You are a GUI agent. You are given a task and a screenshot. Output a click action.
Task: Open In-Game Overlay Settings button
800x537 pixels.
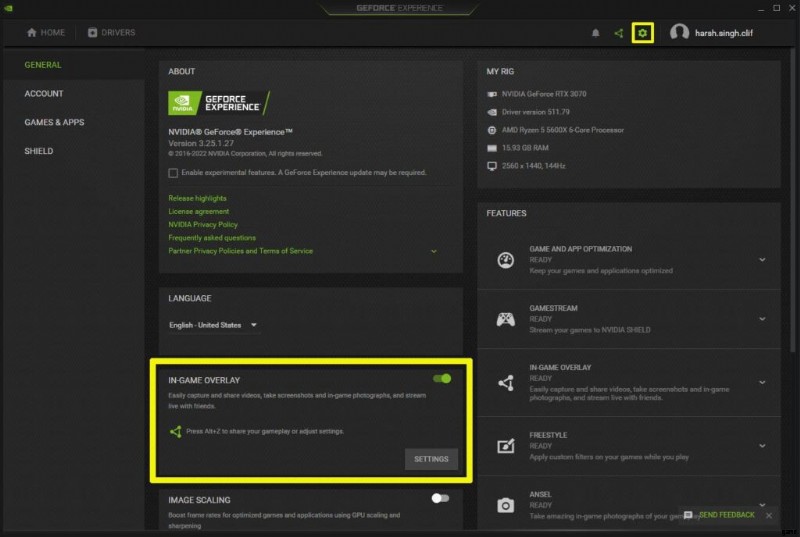(431, 459)
